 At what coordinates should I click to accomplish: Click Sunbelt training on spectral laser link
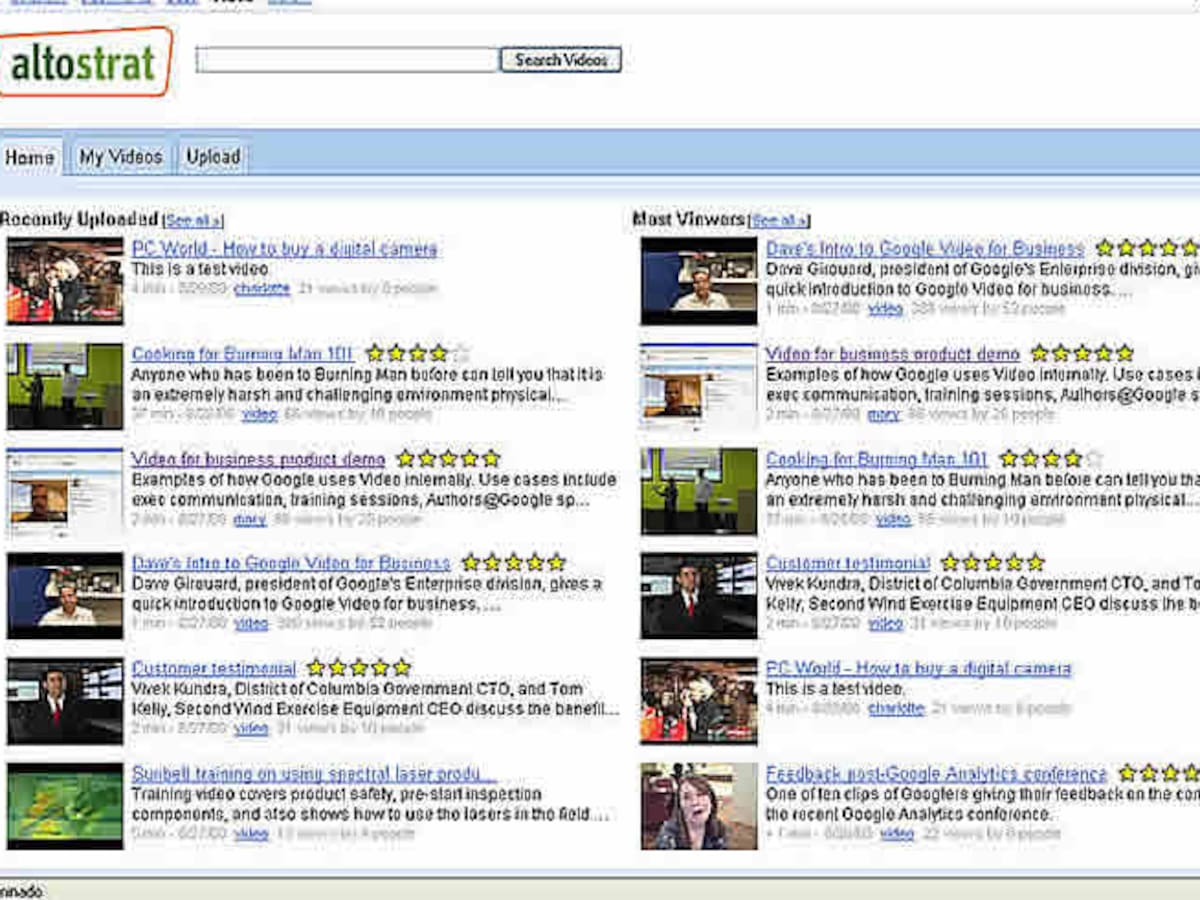[x=314, y=774]
